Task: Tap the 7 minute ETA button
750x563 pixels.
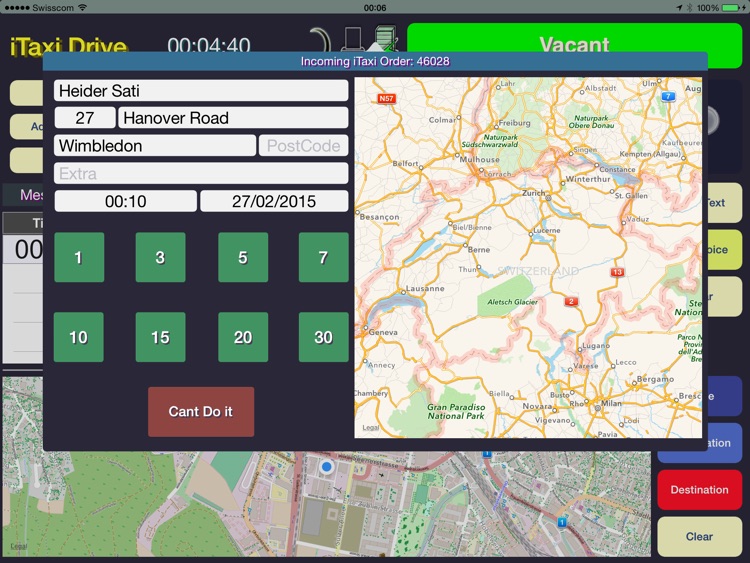Action: tap(323, 257)
